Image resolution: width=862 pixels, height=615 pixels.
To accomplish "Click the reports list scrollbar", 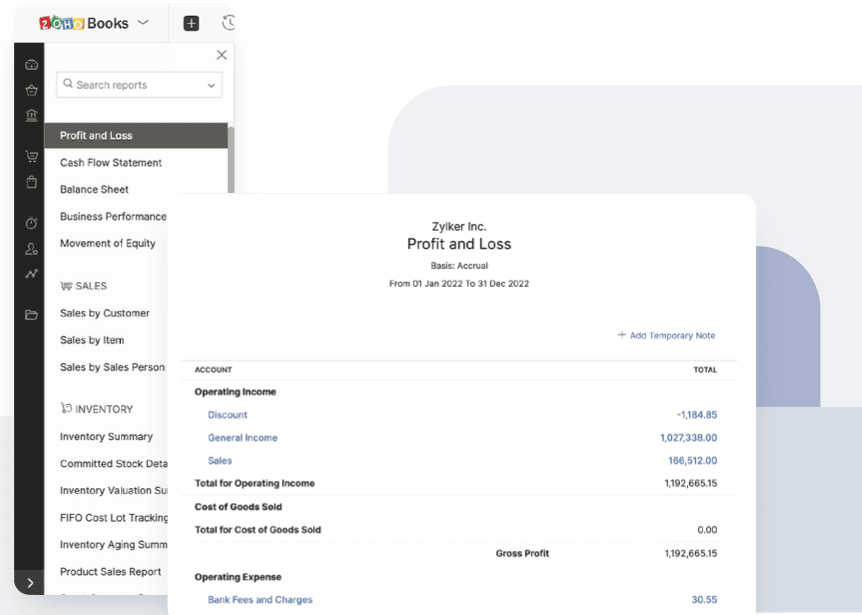I will pos(231,160).
